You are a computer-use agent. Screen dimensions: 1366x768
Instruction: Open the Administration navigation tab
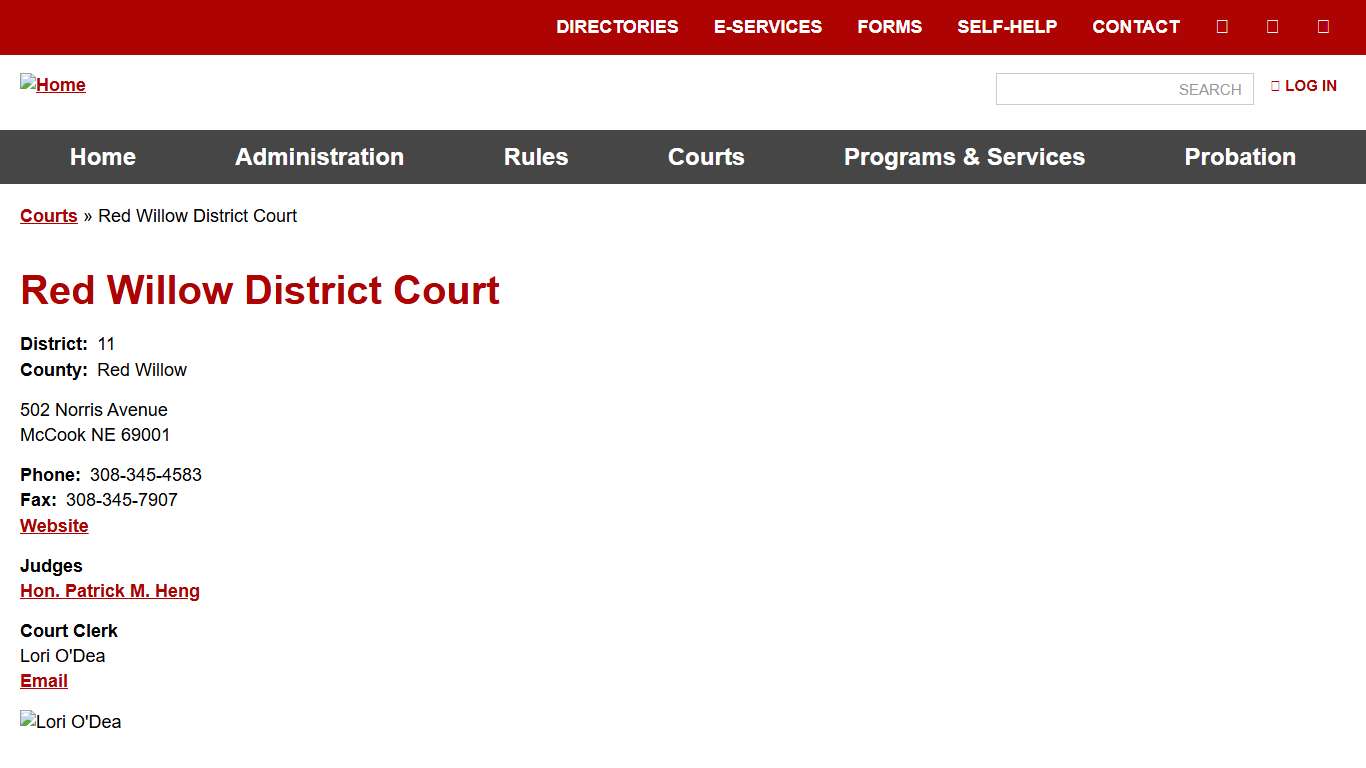(319, 157)
